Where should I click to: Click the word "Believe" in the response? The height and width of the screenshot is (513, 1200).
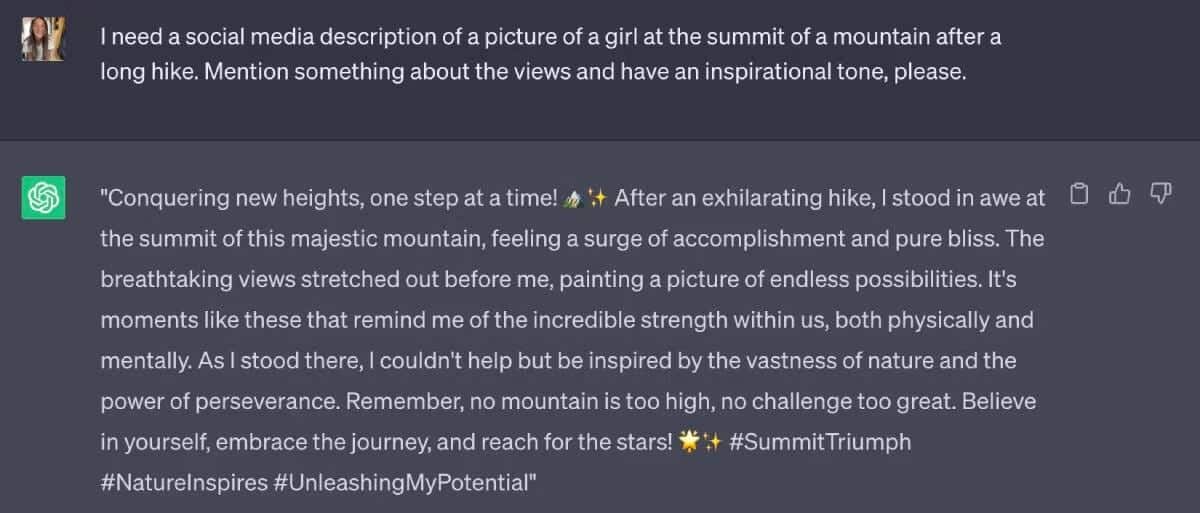1000,401
